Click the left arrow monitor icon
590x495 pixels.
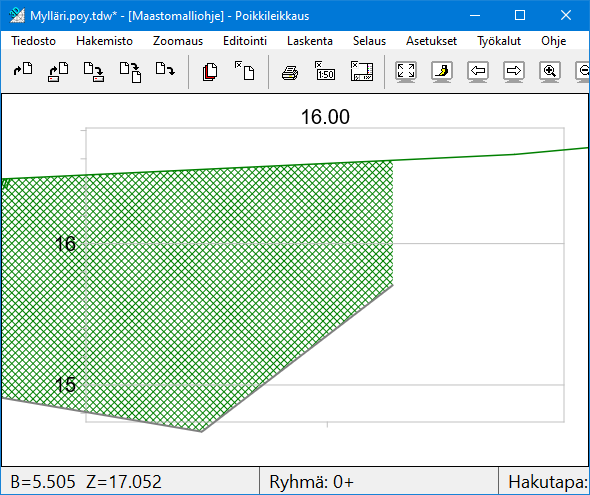(x=478, y=71)
